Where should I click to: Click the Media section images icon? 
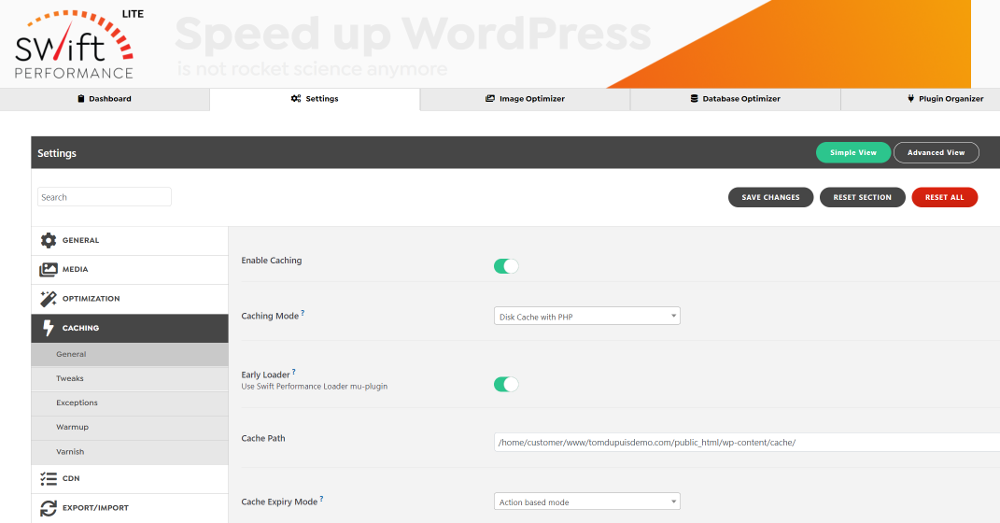click(x=48, y=270)
